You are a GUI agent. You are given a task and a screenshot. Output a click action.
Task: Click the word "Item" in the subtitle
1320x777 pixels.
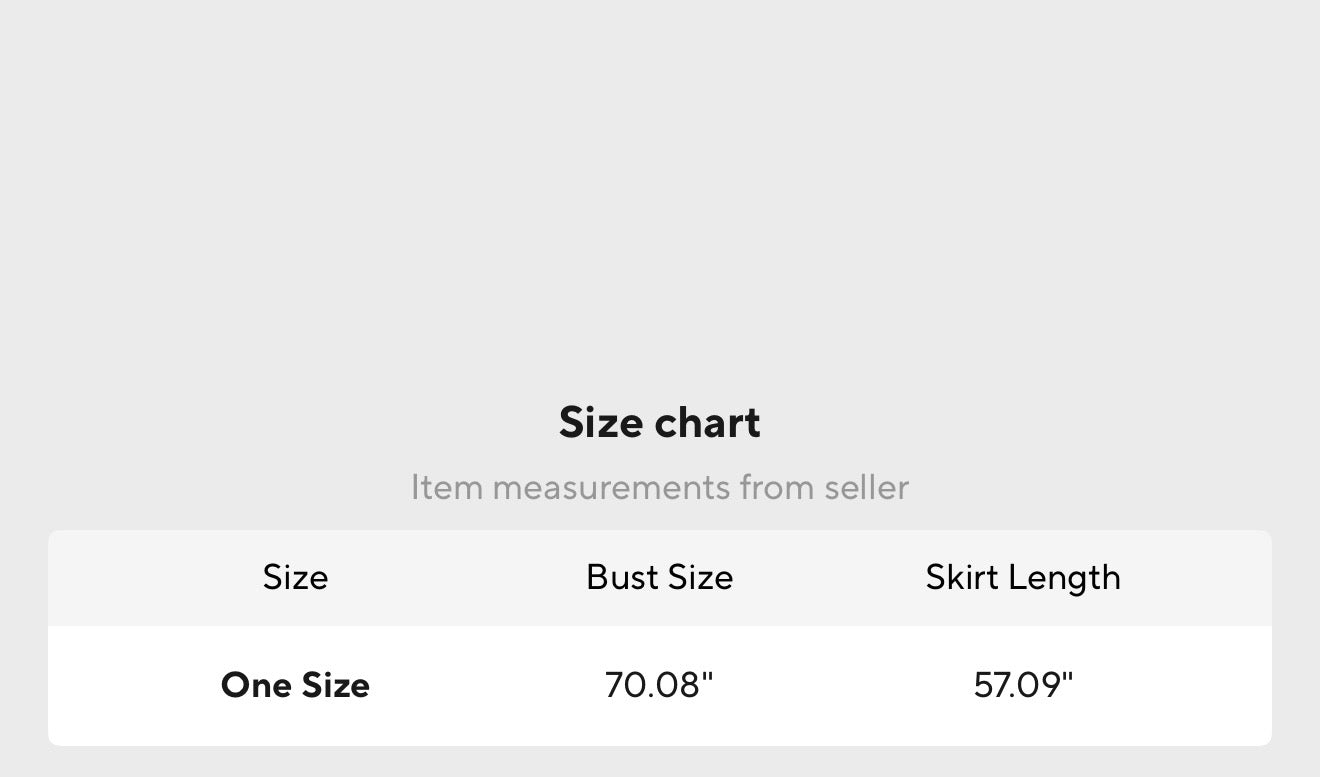(446, 488)
